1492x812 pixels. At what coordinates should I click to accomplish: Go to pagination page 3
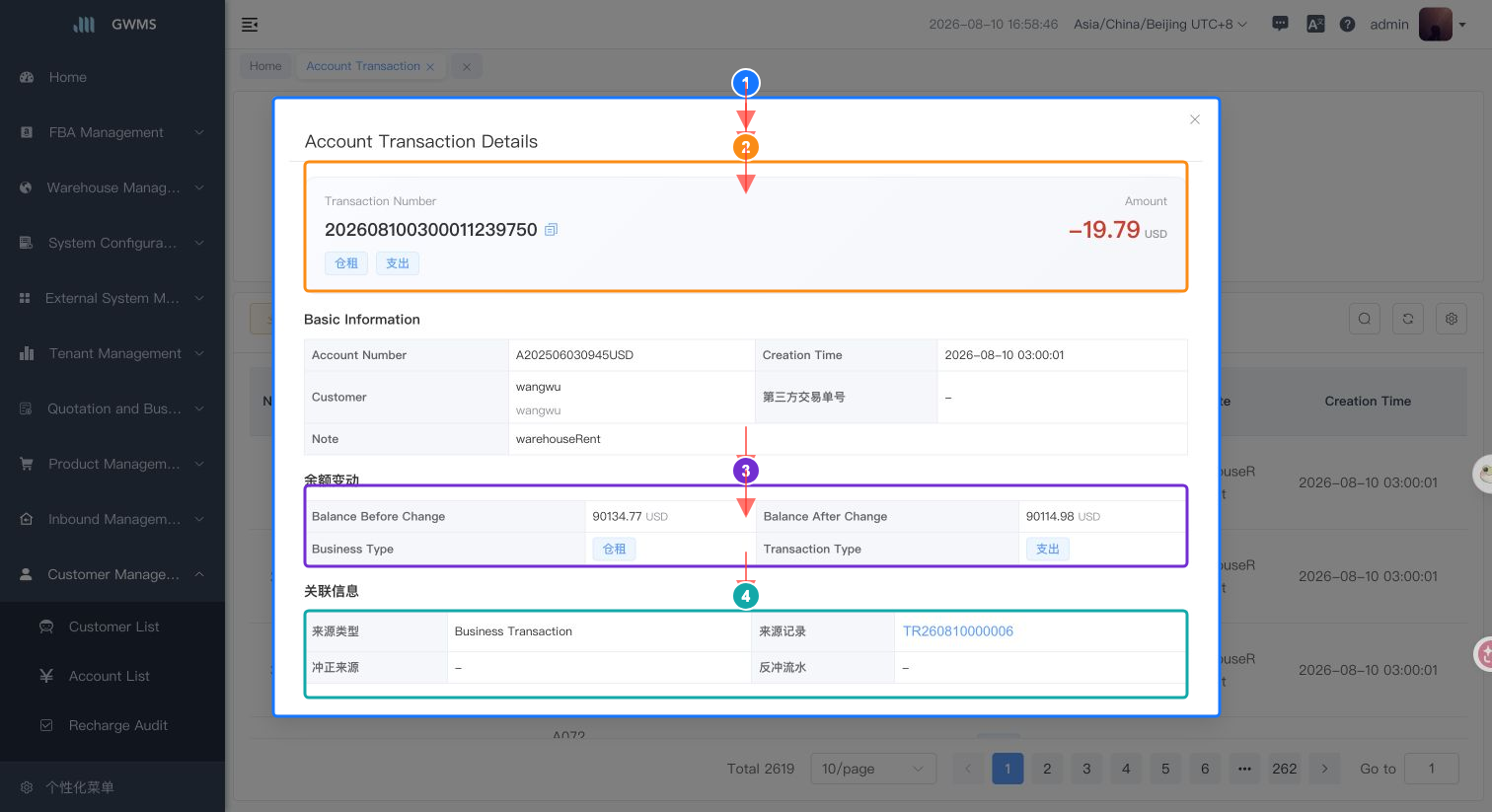click(x=1086, y=769)
